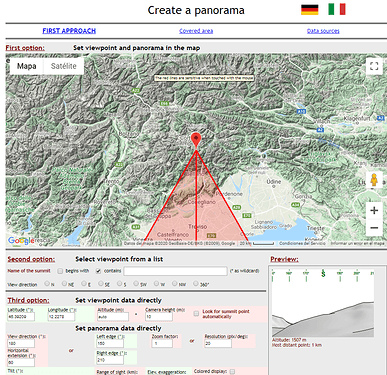Select the SE view direction radio
The height and width of the screenshot is (375, 387).
point(101,284)
